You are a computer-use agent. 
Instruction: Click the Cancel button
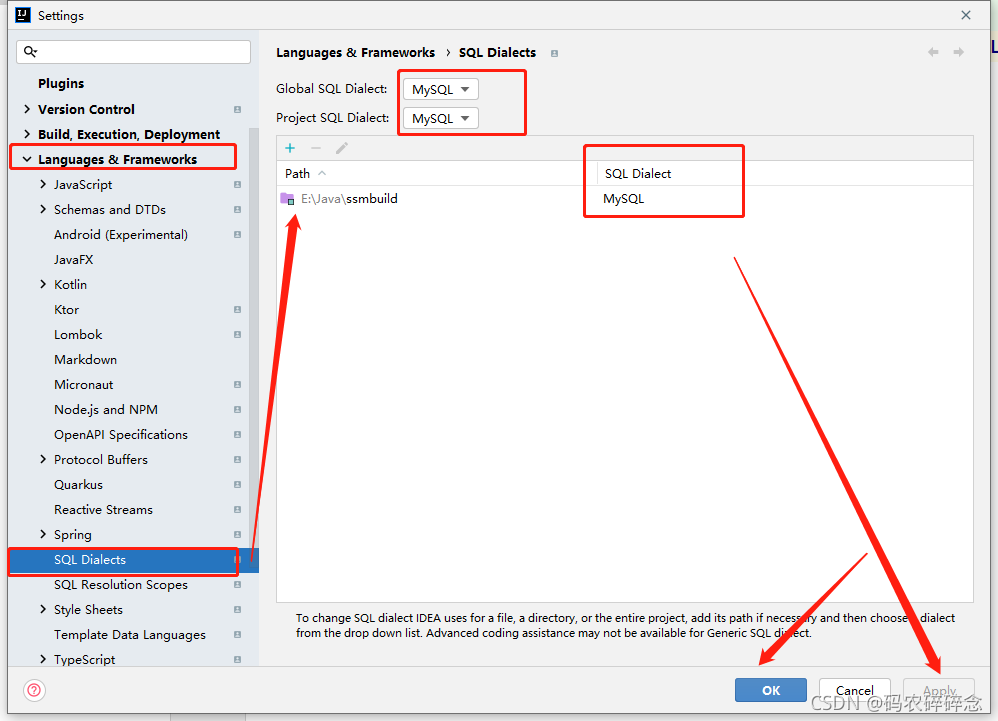[854, 690]
